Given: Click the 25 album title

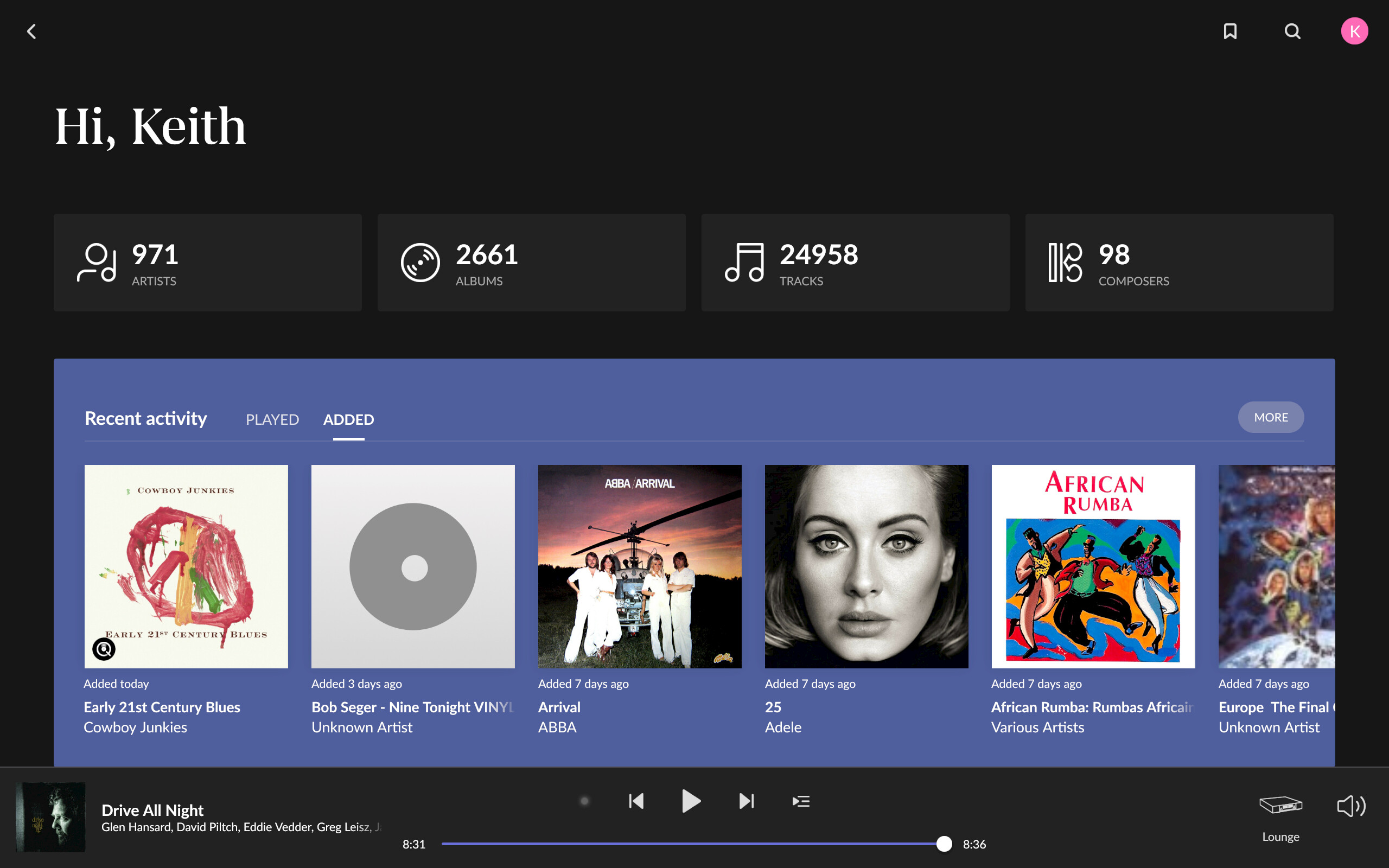Looking at the screenshot, I should [x=773, y=707].
